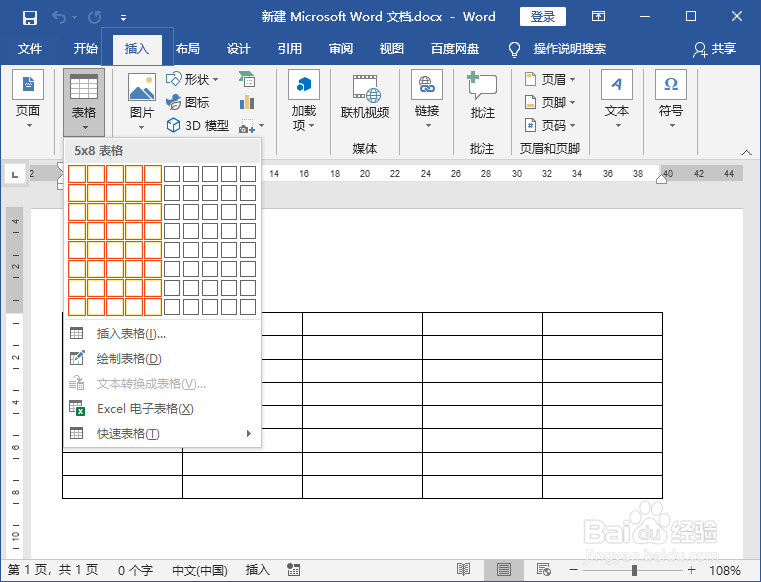Click the tab selector L icon on ruler

pos(15,174)
